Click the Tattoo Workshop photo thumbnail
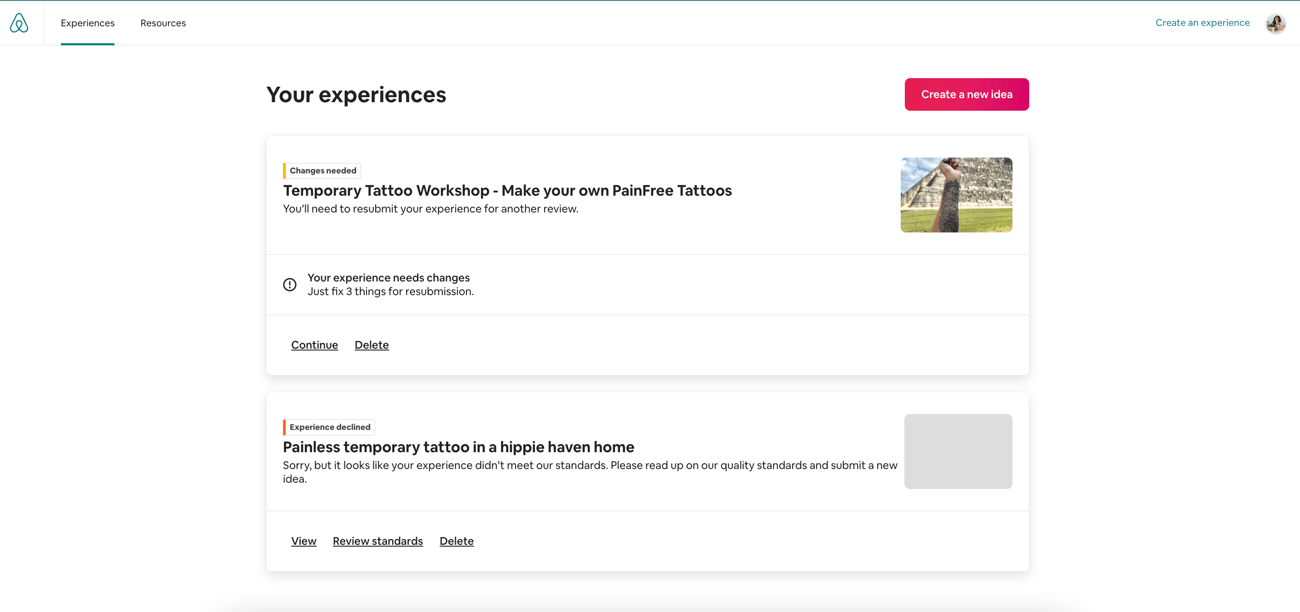This screenshot has width=1300, height=612. pyautogui.click(x=956, y=195)
